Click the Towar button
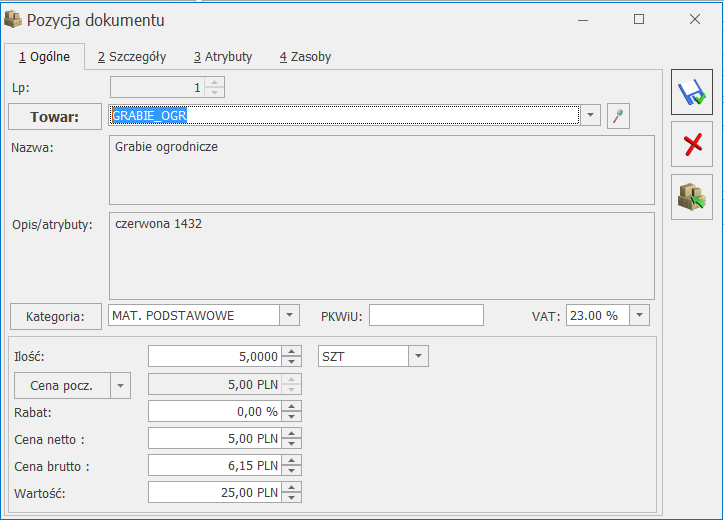724x521 pixels. pyautogui.click(x=55, y=116)
